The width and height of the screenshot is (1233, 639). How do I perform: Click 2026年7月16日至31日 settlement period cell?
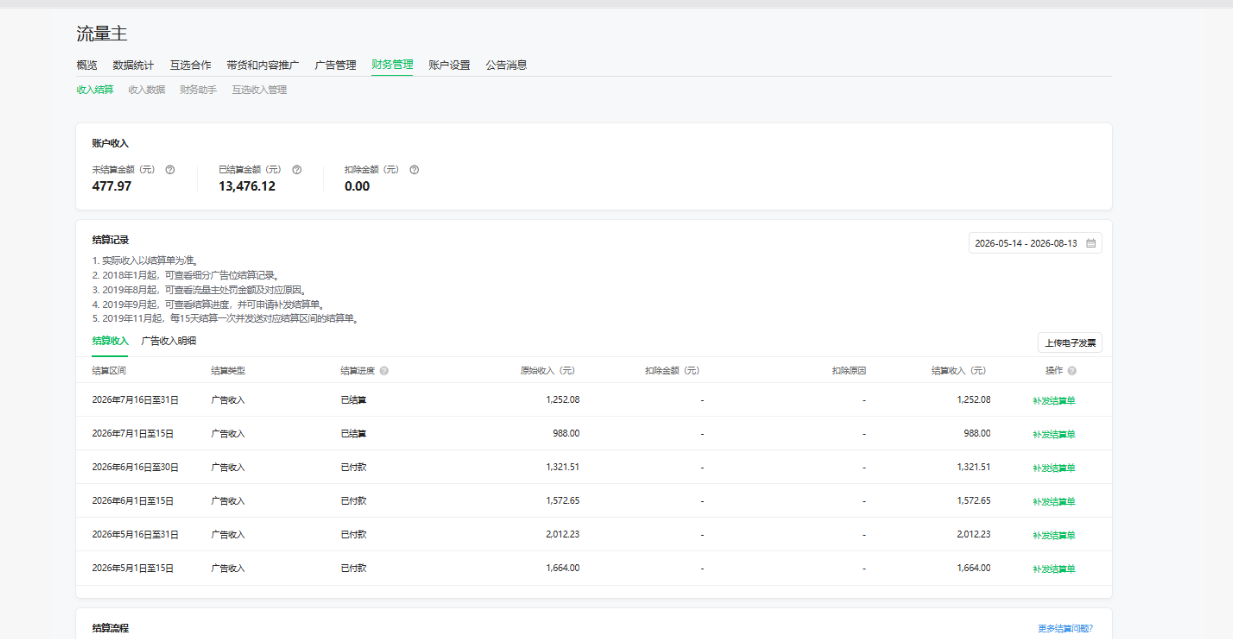[x=135, y=400]
